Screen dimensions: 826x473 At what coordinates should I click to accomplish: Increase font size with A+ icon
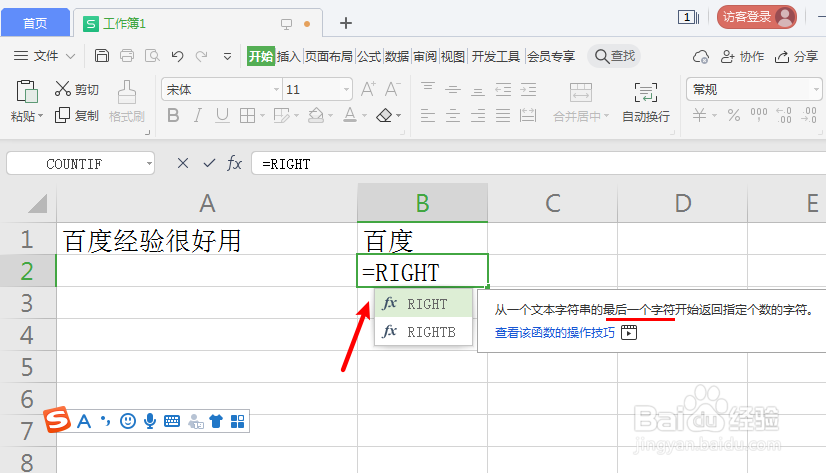368,89
